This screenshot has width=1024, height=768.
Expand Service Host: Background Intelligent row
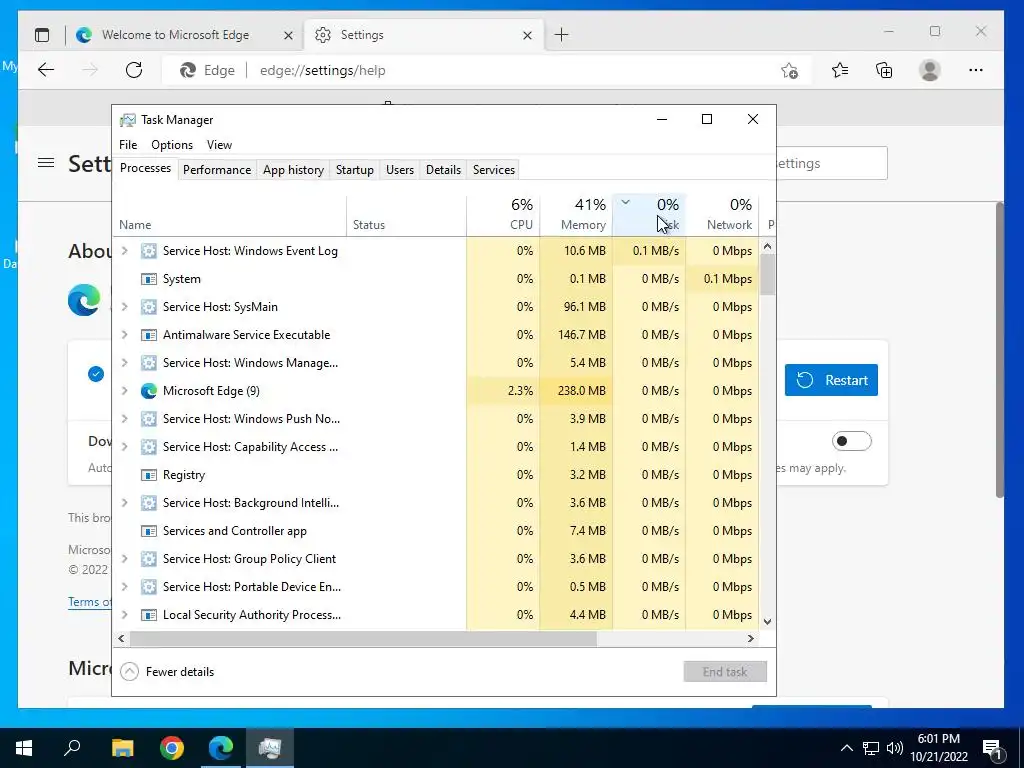tap(125, 503)
